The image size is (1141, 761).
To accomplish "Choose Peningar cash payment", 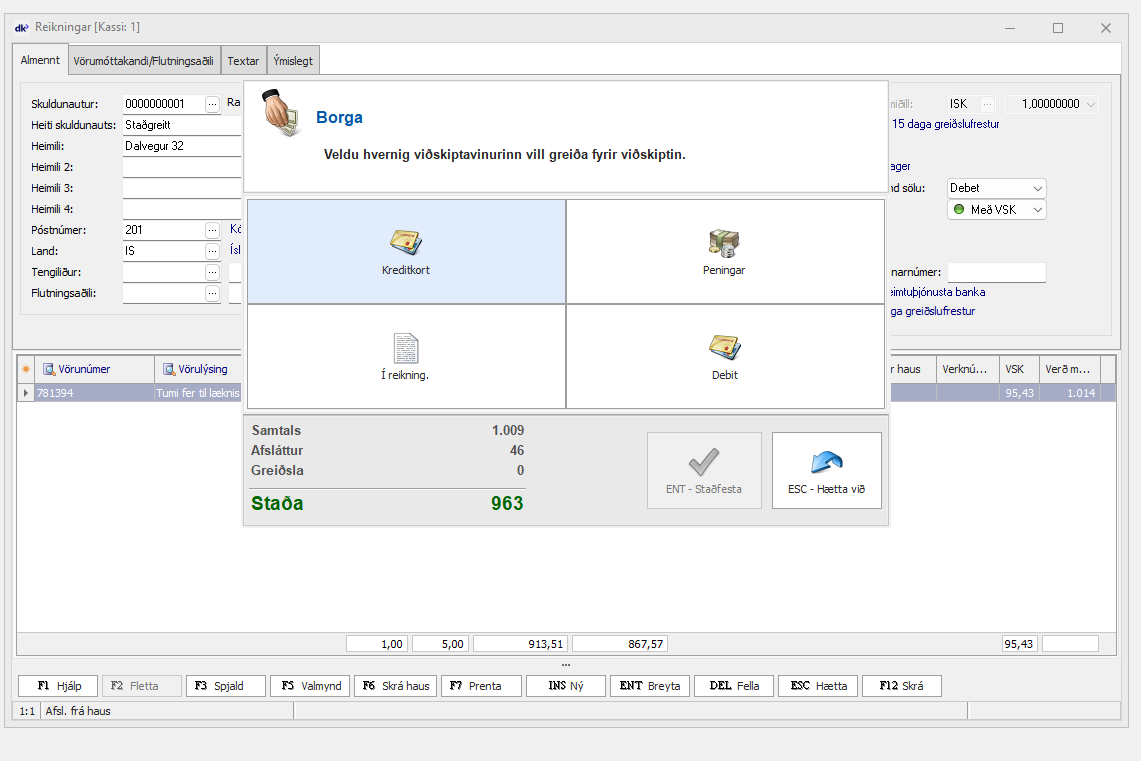I will (725, 251).
